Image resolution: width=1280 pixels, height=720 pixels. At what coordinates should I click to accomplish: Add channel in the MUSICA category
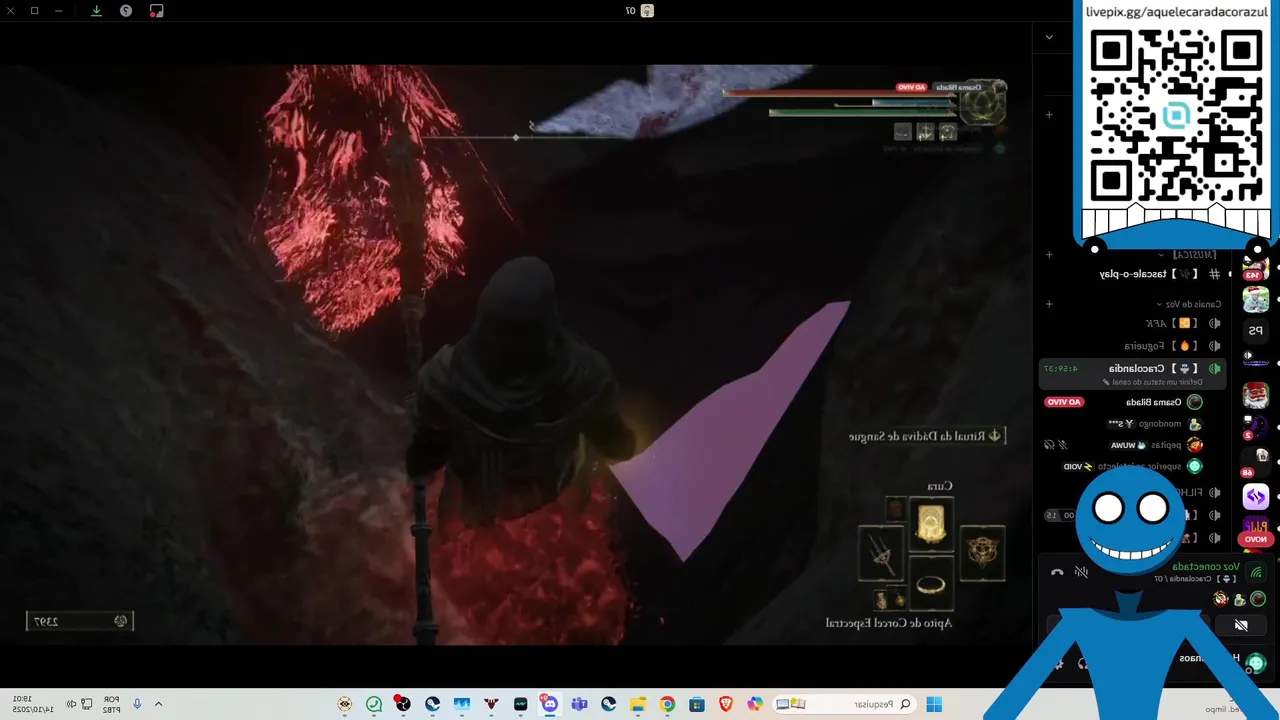tap(1049, 255)
